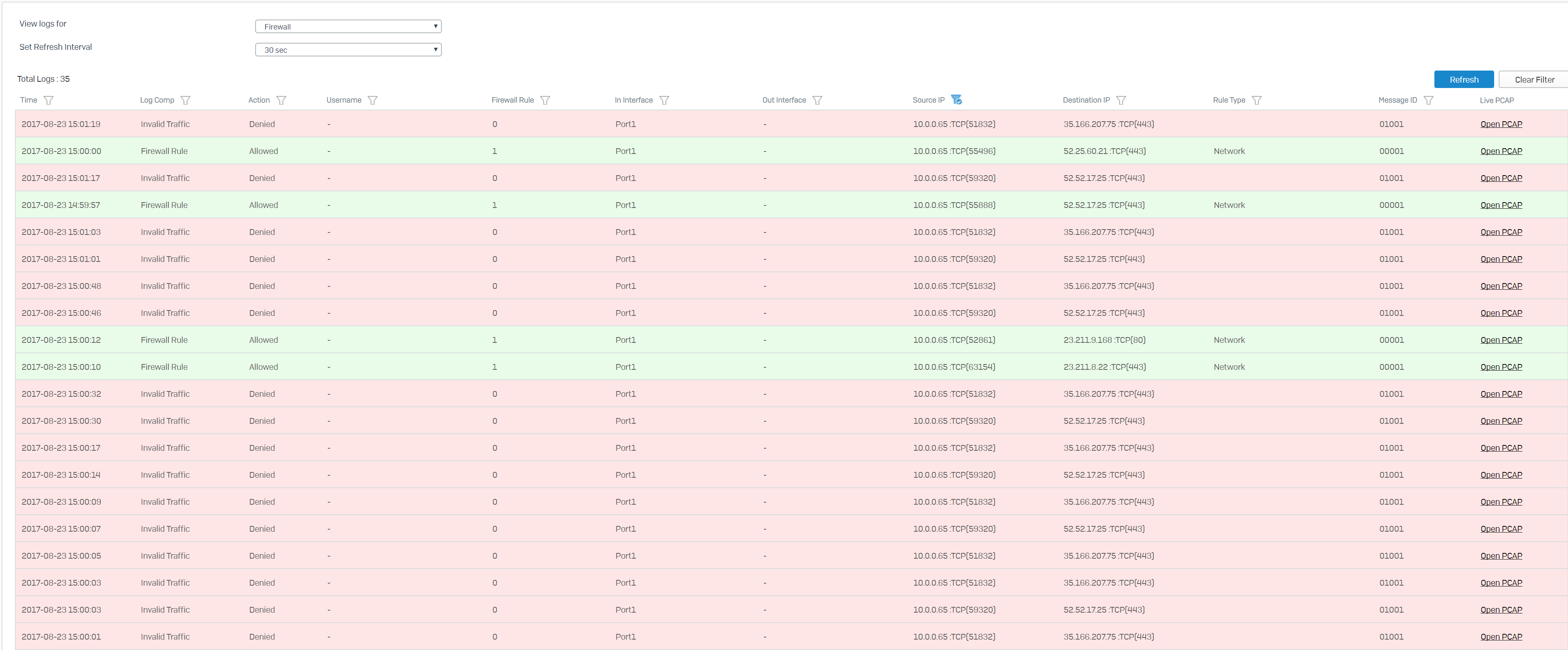This screenshot has width=1568, height=650.
Task: Open the Destination IP column filter
Action: point(1121,100)
